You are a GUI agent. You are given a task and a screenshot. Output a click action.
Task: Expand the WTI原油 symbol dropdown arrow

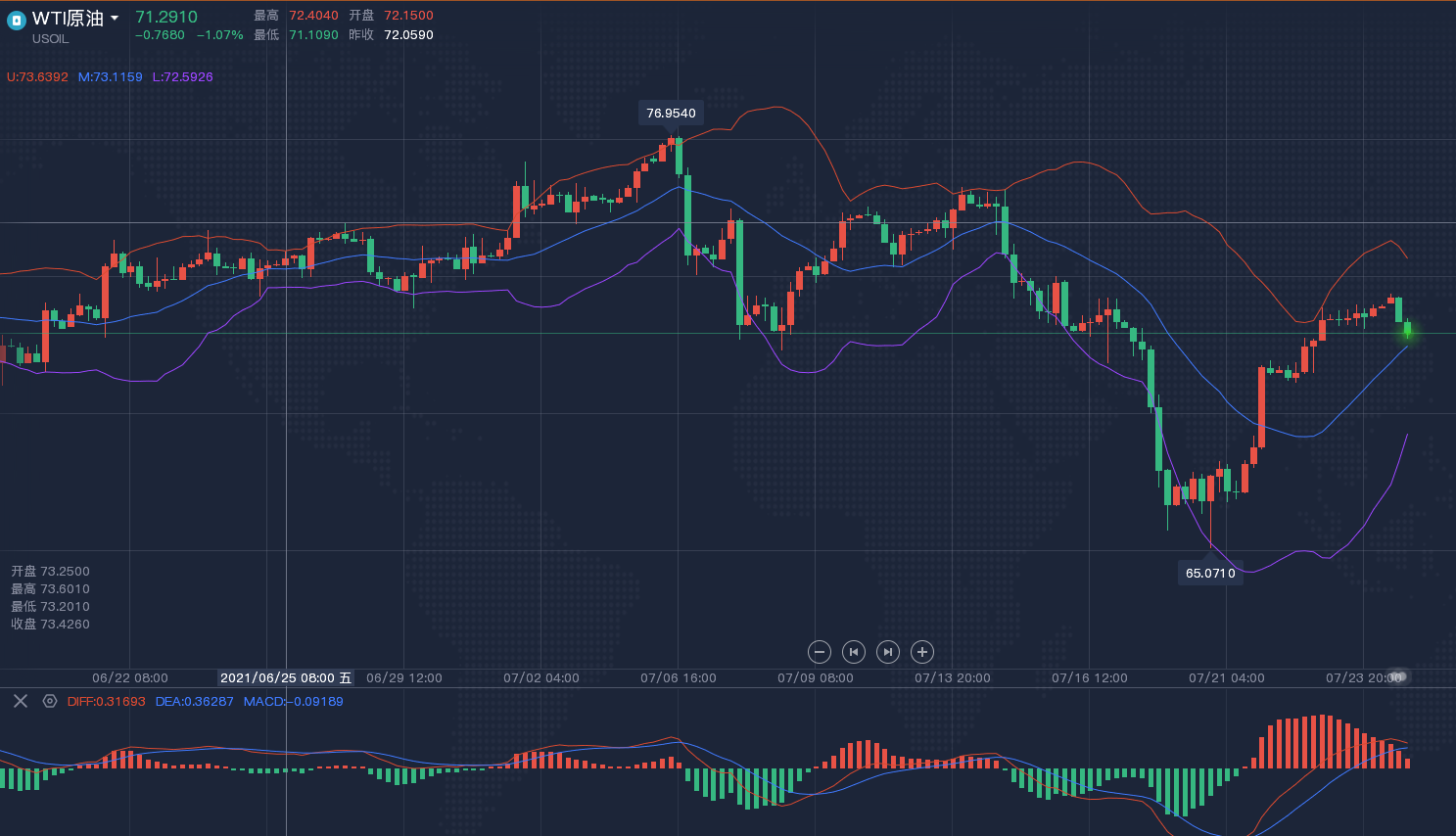coord(115,19)
